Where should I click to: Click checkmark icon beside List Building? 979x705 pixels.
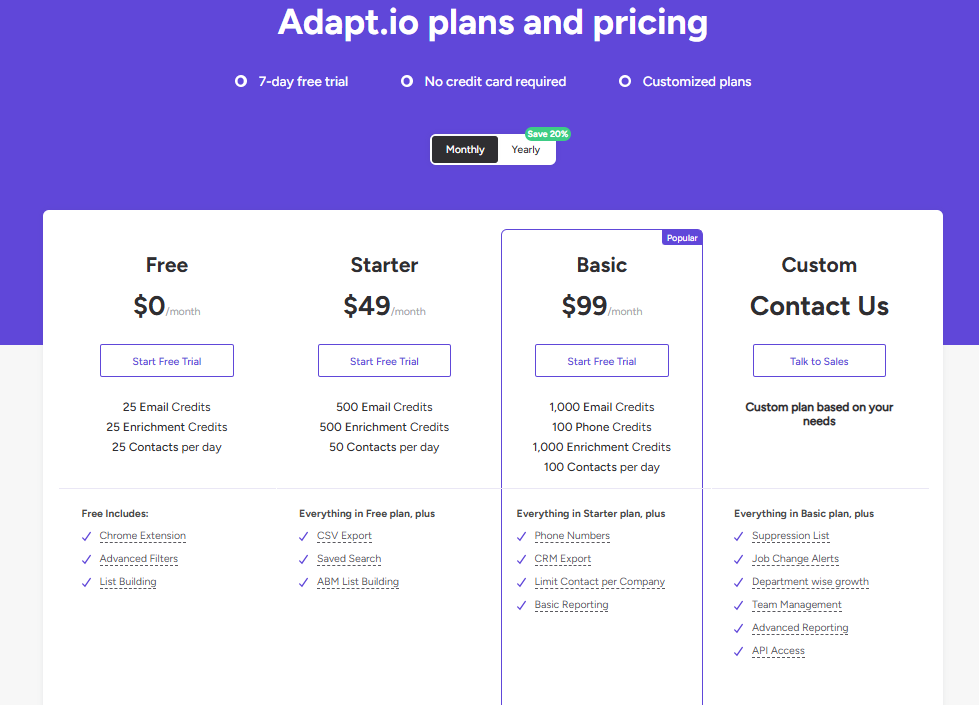pos(86,582)
